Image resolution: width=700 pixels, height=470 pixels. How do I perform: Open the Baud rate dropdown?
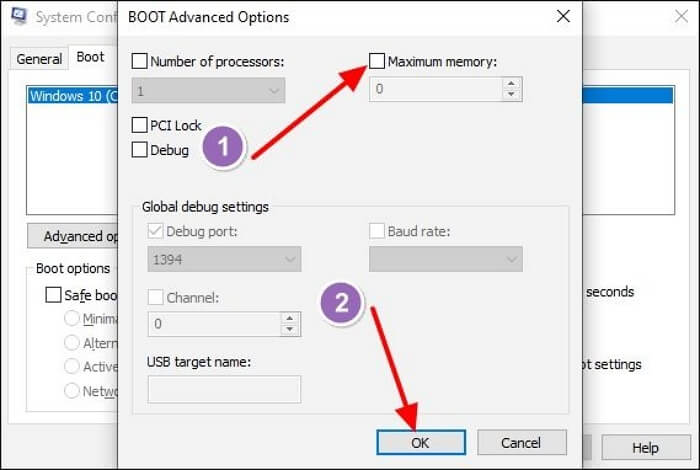click(511, 260)
